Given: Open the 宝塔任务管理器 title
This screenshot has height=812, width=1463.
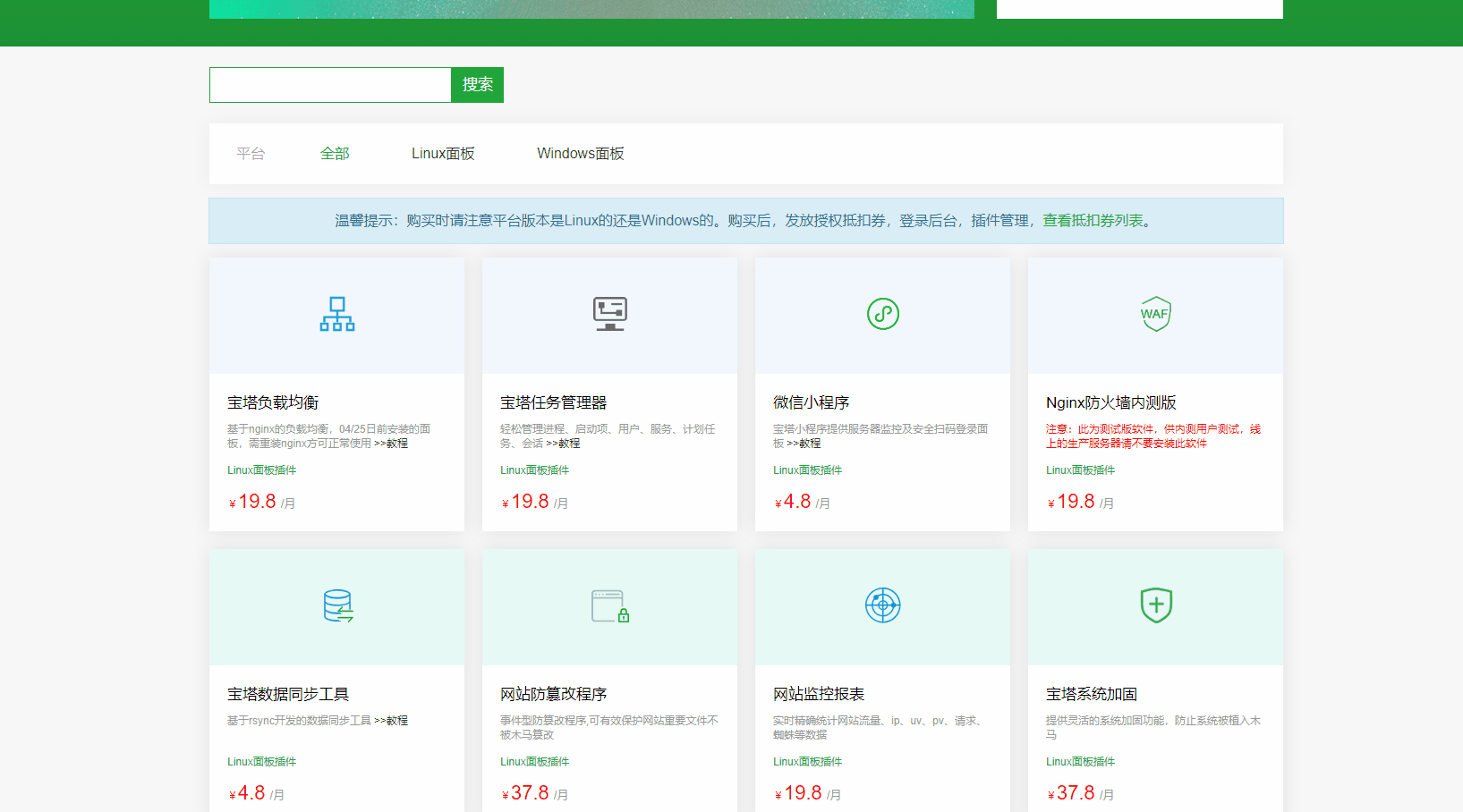Looking at the screenshot, I should (x=554, y=402).
